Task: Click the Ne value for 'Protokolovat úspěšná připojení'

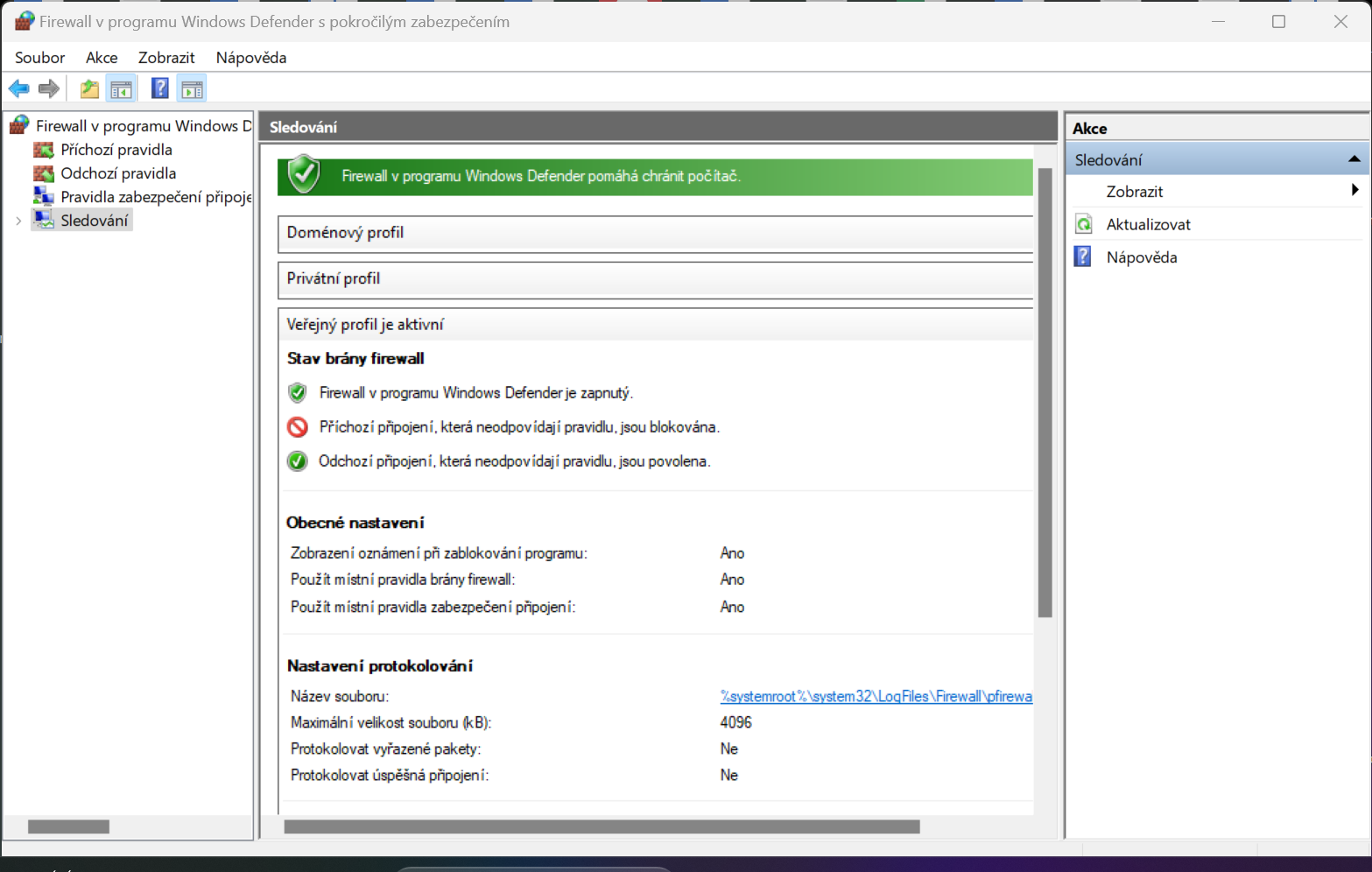Action: (x=728, y=775)
